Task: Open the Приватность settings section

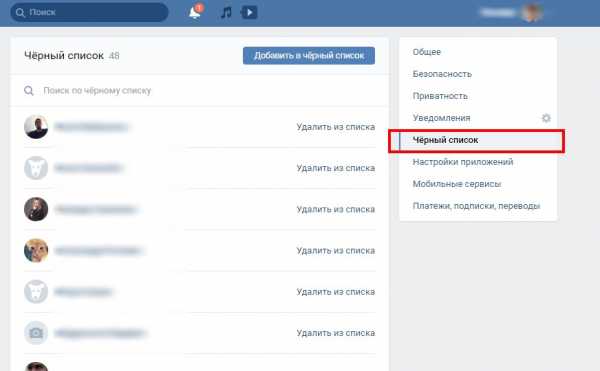Action: point(440,96)
